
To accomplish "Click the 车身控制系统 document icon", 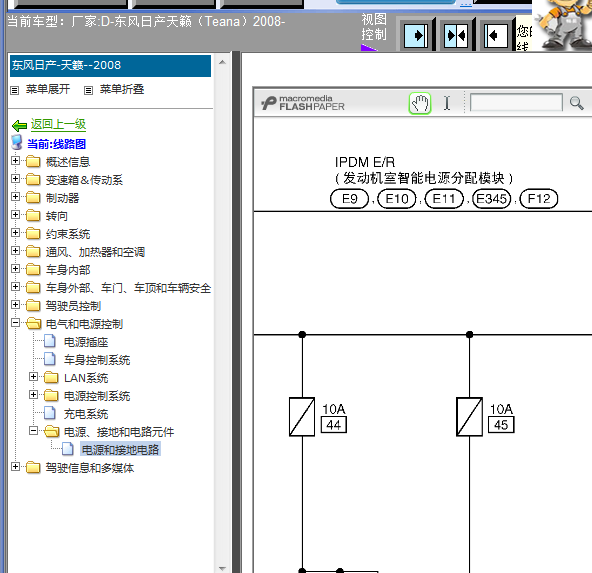I will point(50,359).
